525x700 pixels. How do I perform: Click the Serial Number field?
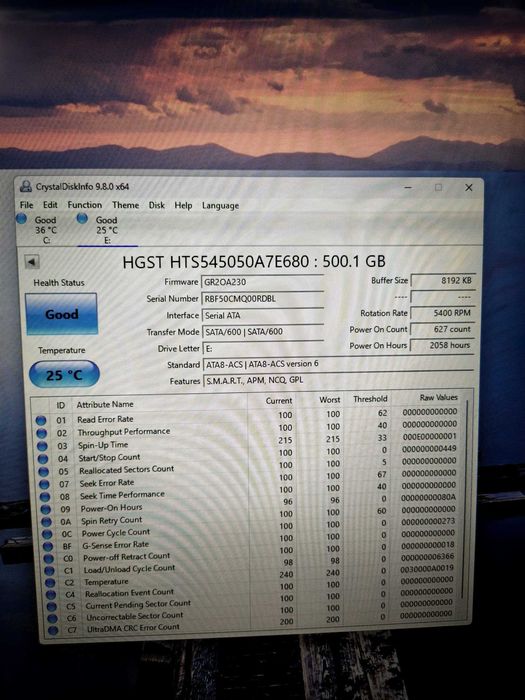(x=262, y=299)
